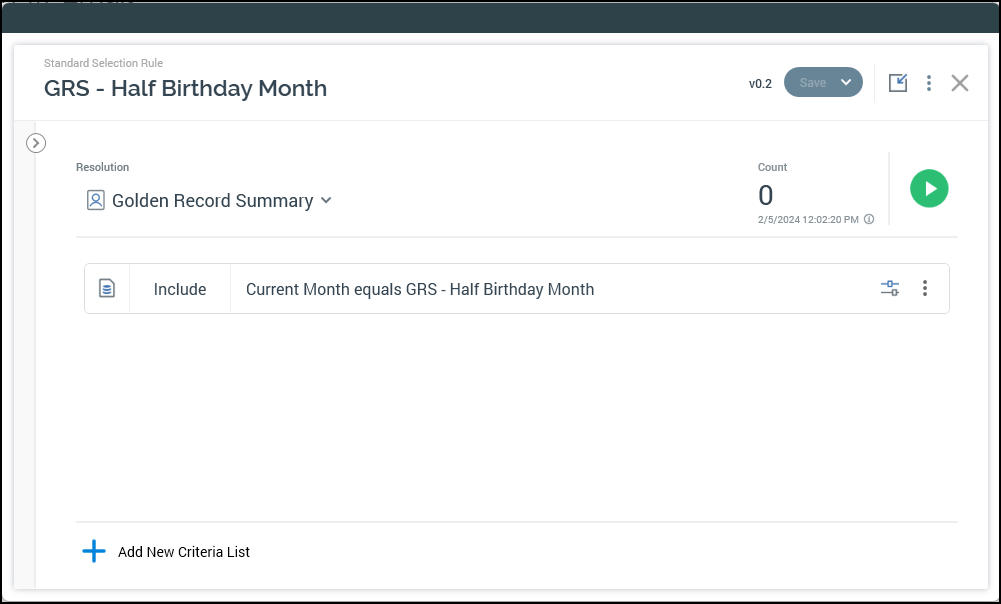Open the rule's three-dot options menu in header
Viewport: 1001px width, 604px height.
929,83
